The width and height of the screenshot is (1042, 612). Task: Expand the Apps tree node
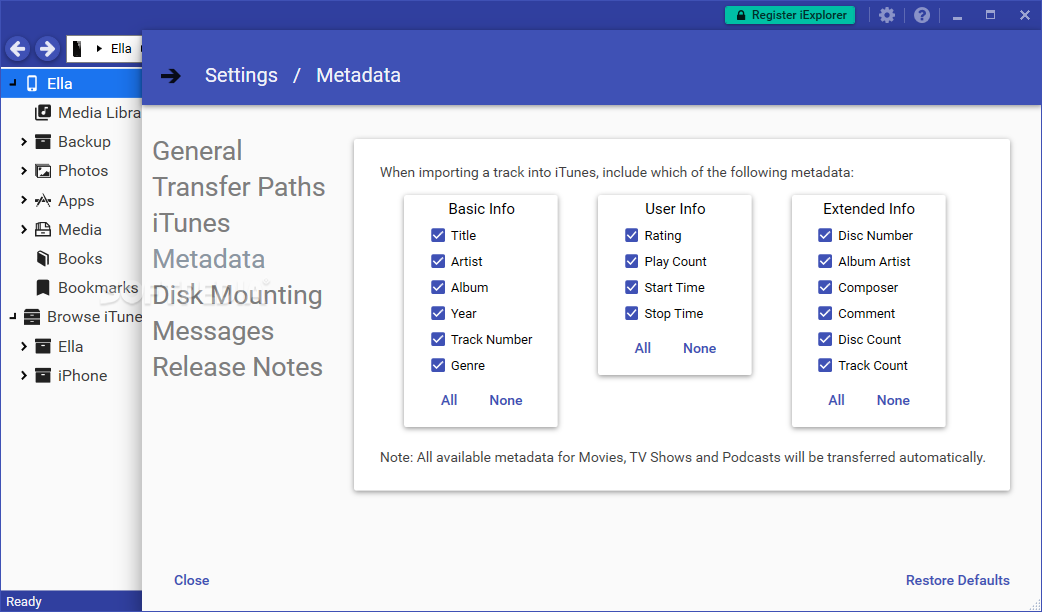(x=24, y=200)
